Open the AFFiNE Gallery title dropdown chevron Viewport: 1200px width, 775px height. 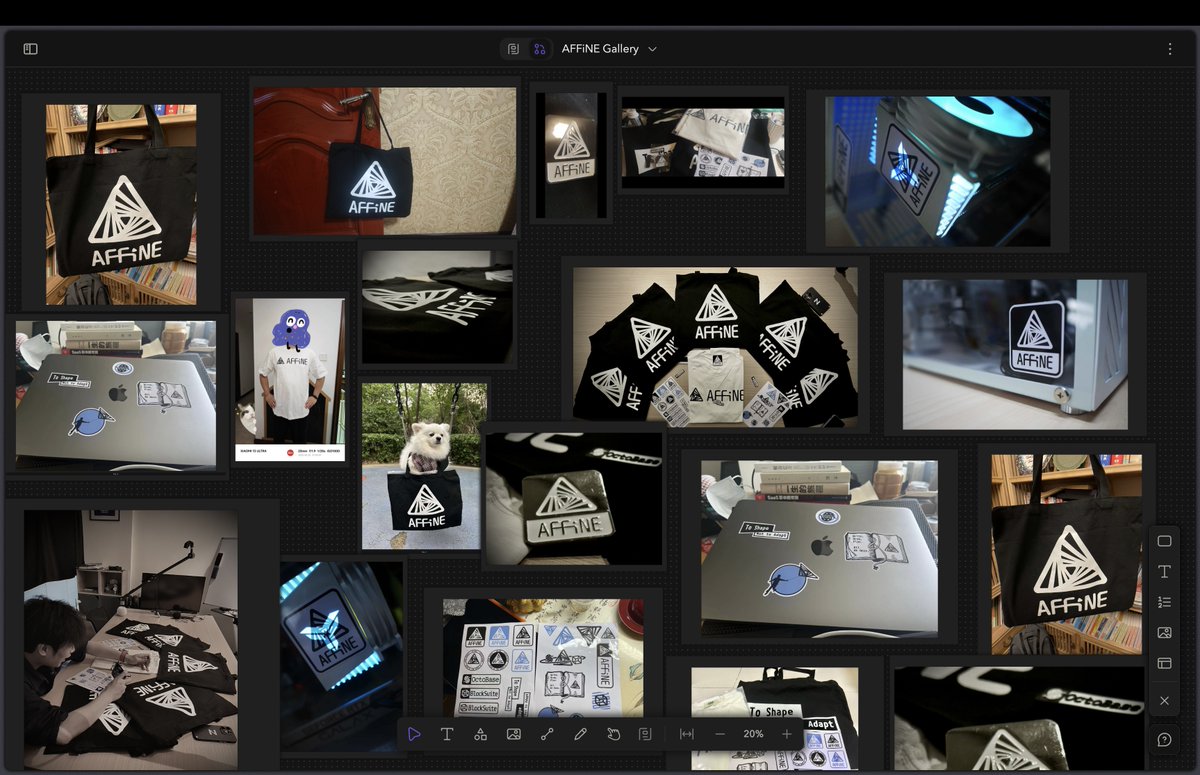tap(652, 49)
